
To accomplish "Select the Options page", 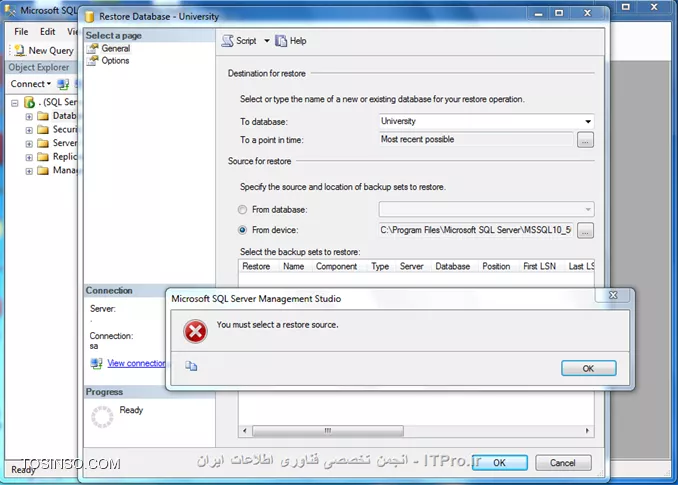I will (x=115, y=61).
